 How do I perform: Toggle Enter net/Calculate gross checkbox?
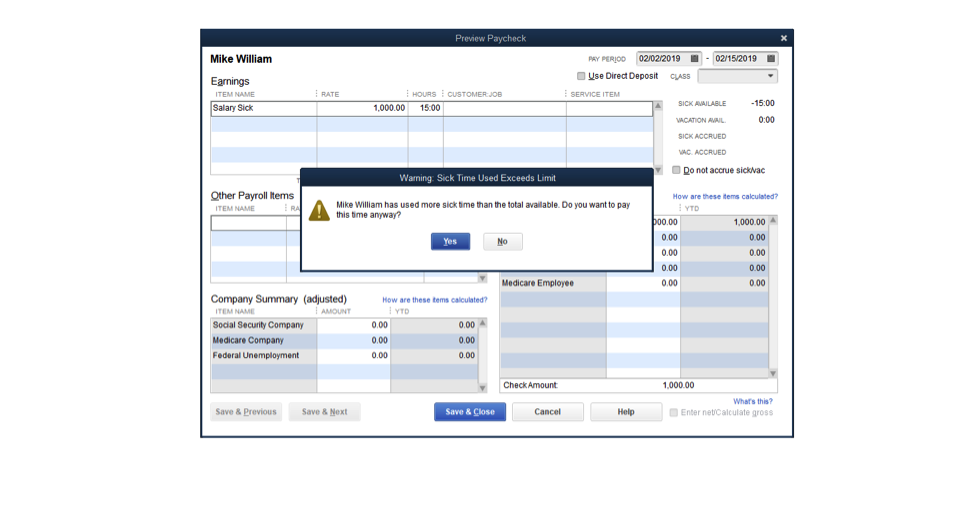[x=674, y=412]
